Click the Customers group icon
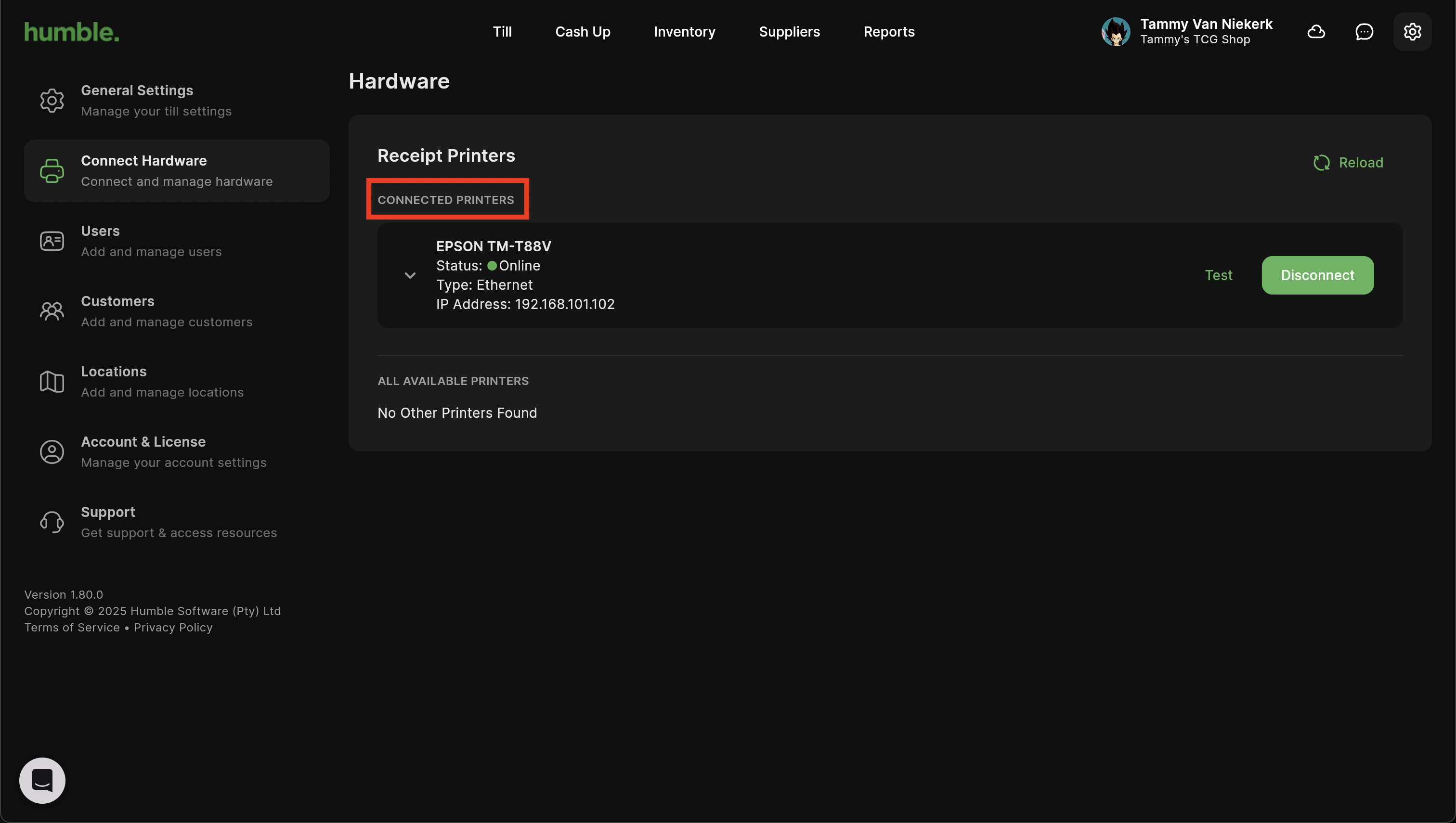The image size is (1456, 823). (52, 311)
